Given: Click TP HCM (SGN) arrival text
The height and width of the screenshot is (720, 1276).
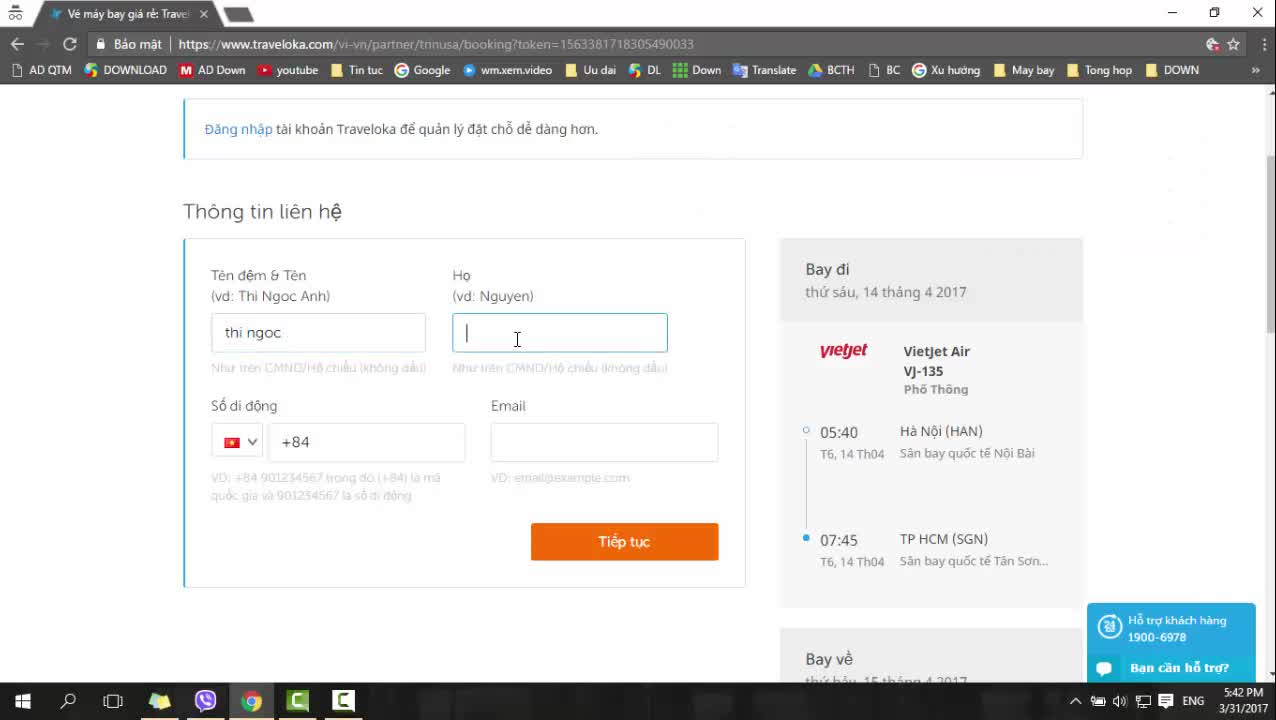Looking at the screenshot, I should click(x=944, y=539).
